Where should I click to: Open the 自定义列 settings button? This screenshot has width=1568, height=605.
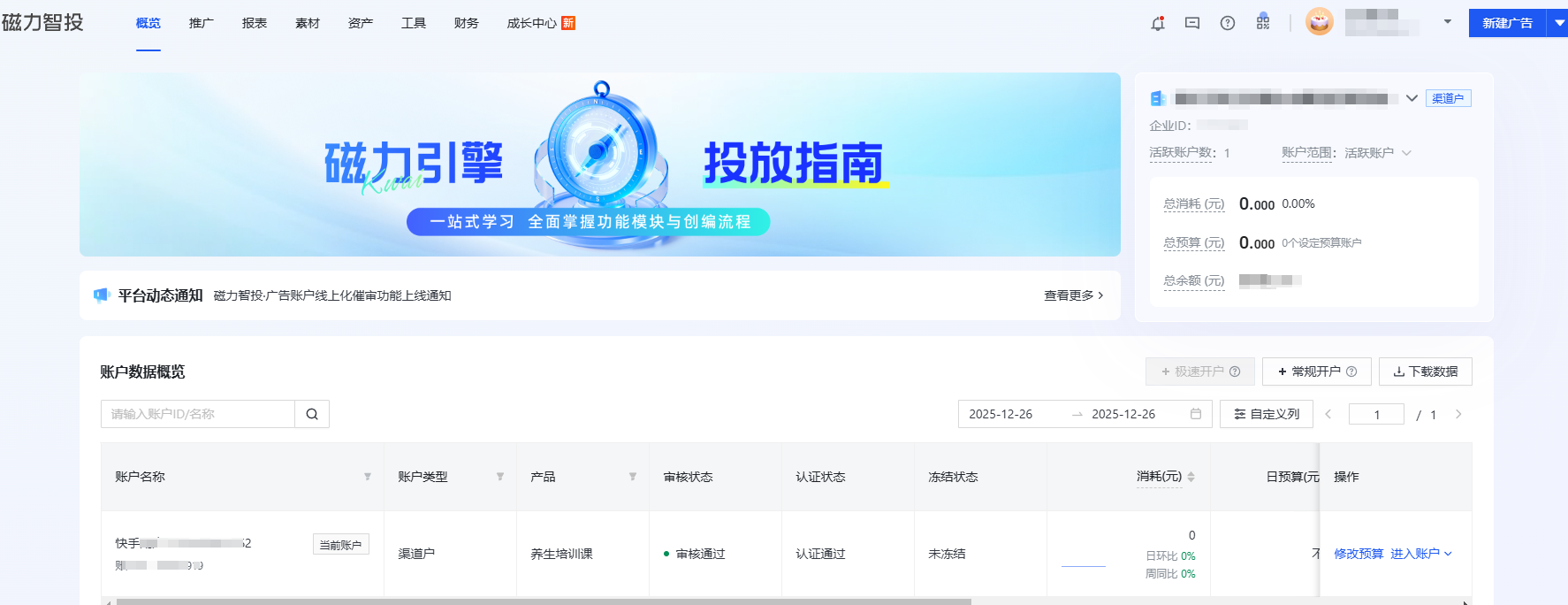tap(1267, 414)
